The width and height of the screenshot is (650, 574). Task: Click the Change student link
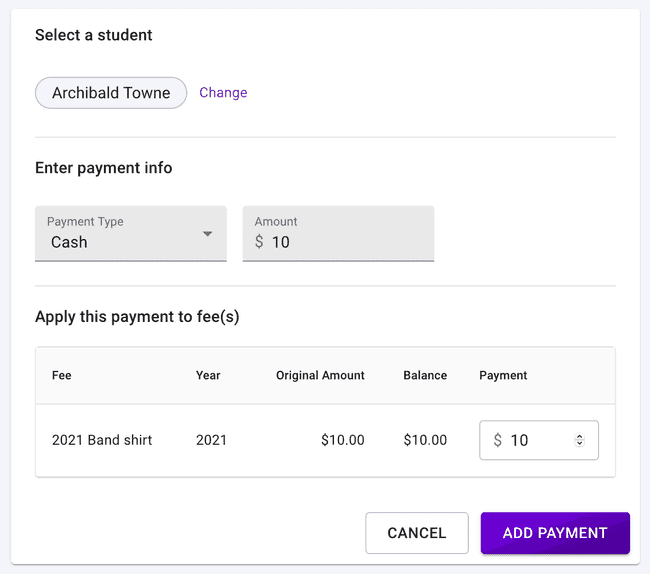tap(223, 93)
